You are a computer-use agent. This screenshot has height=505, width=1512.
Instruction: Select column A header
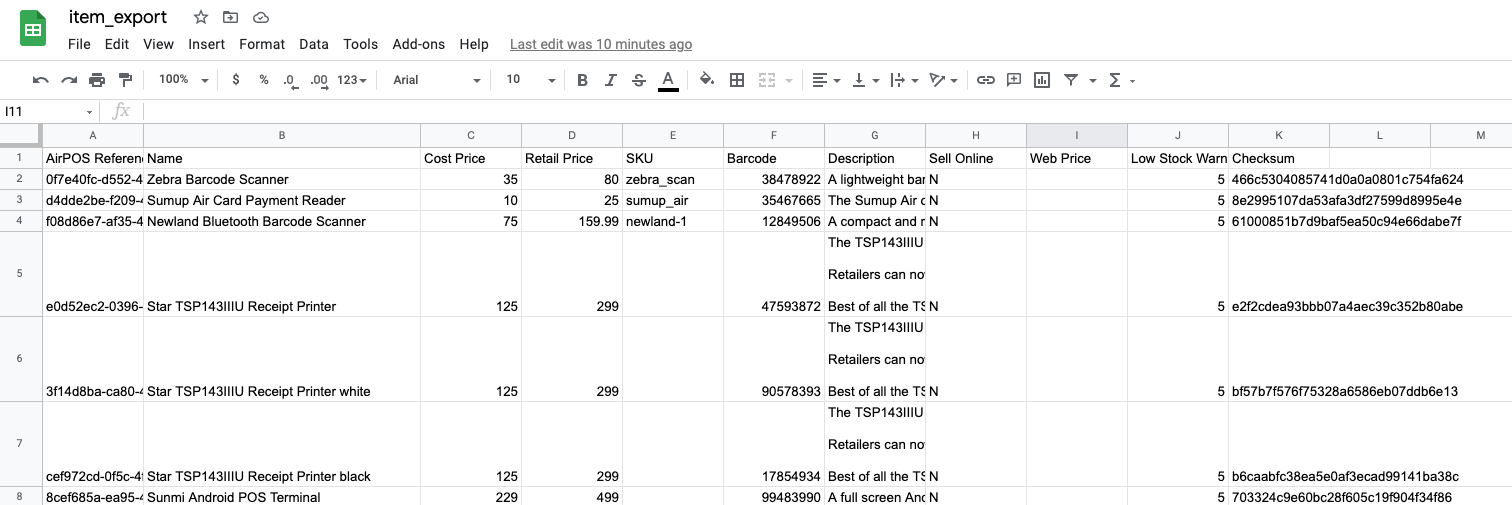93,135
